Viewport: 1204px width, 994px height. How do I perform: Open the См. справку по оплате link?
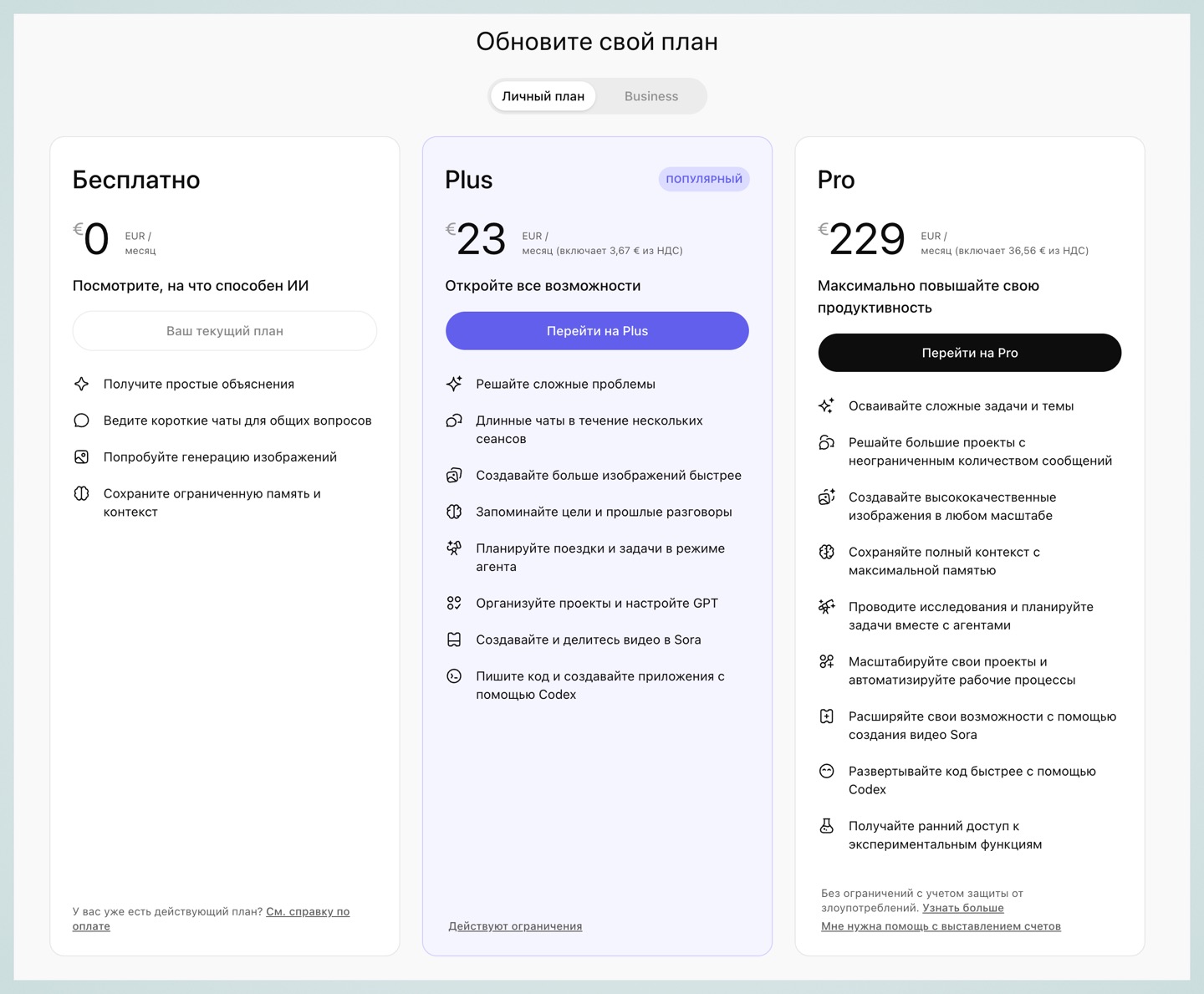307,912
